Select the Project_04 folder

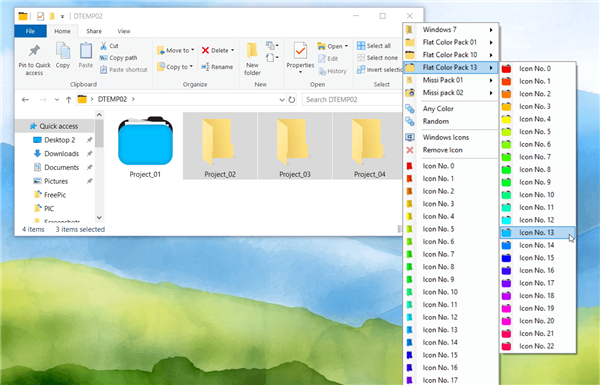click(369, 146)
